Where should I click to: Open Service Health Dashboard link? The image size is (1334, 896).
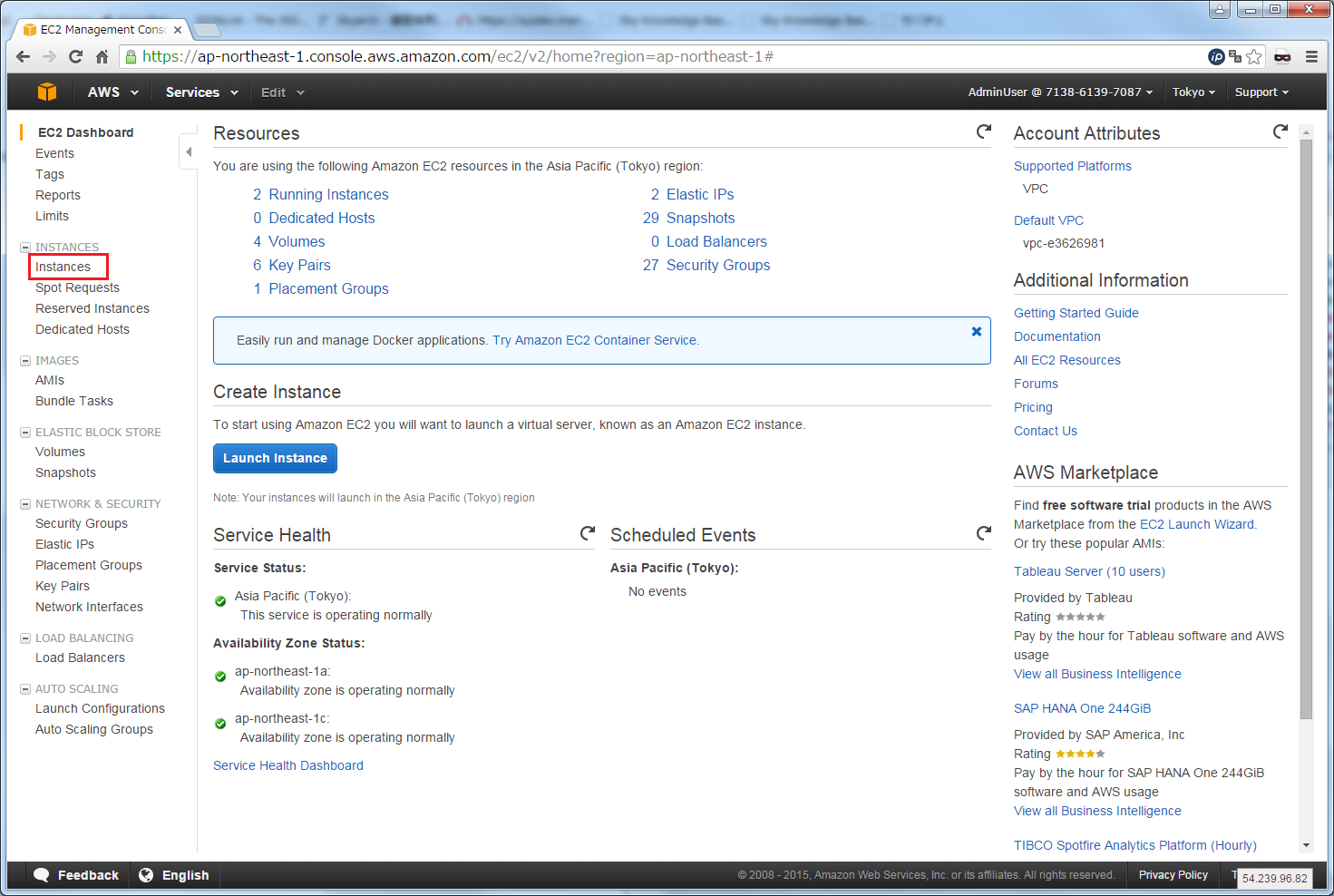coord(288,765)
